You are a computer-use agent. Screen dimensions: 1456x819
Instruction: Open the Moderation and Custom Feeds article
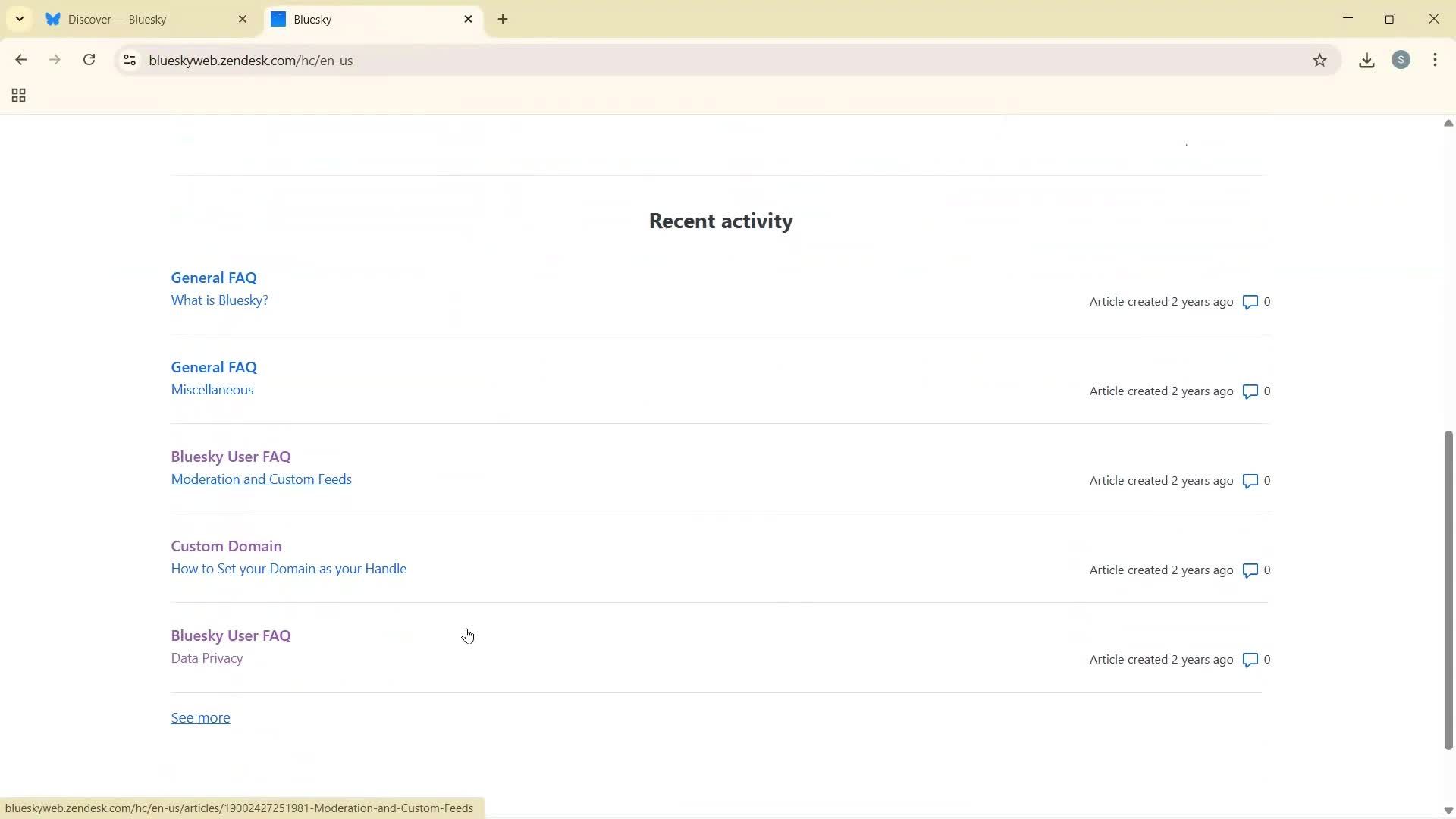click(261, 479)
